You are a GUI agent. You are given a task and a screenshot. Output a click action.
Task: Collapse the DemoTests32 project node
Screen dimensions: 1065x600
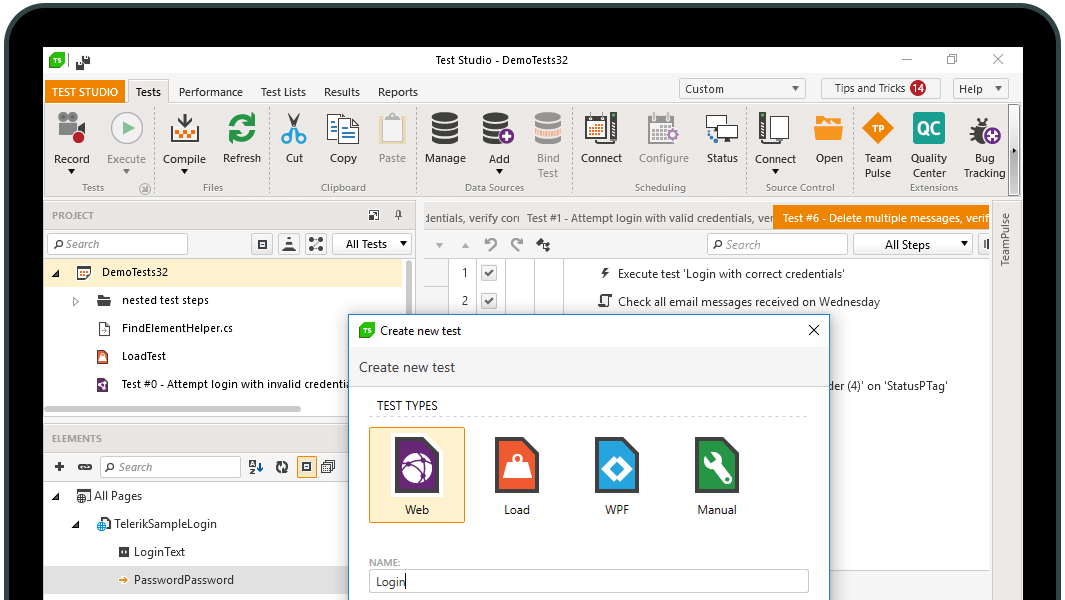coord(56,273)
